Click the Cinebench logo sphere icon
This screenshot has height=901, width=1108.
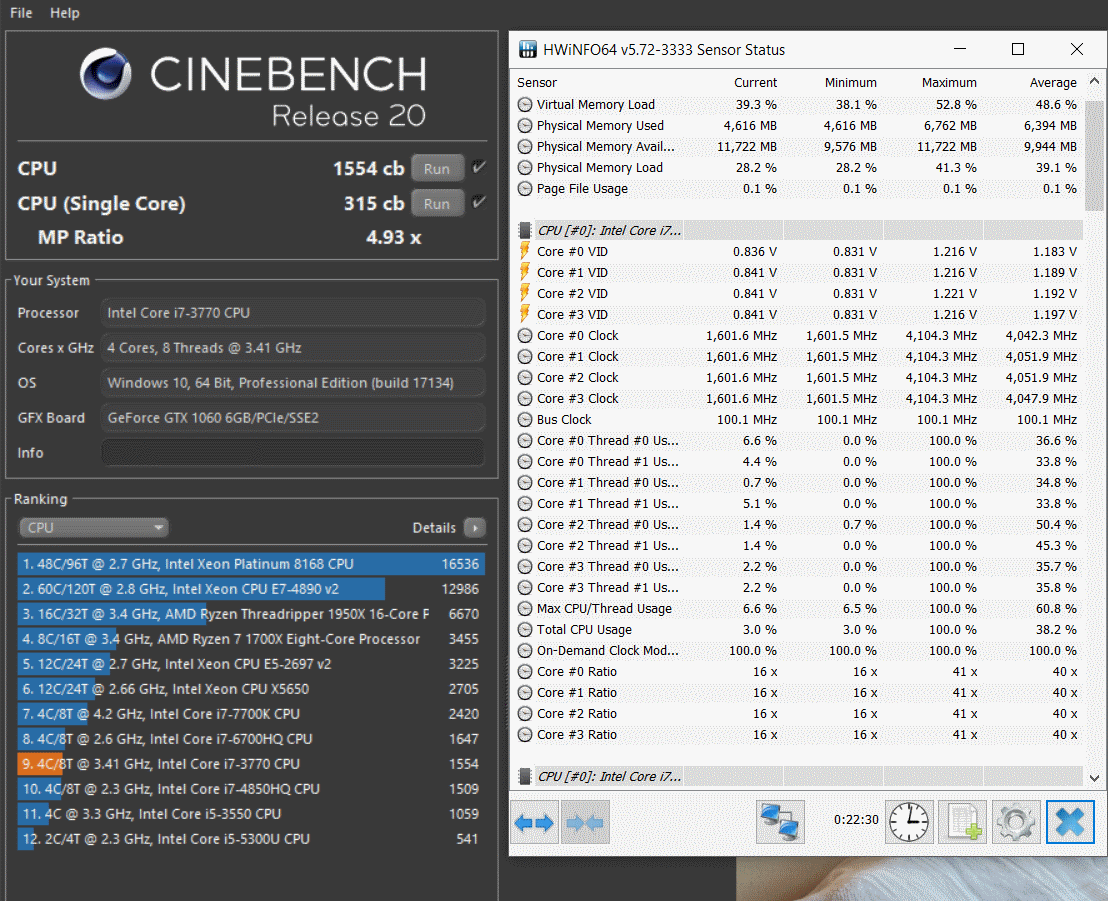[105, 73]
